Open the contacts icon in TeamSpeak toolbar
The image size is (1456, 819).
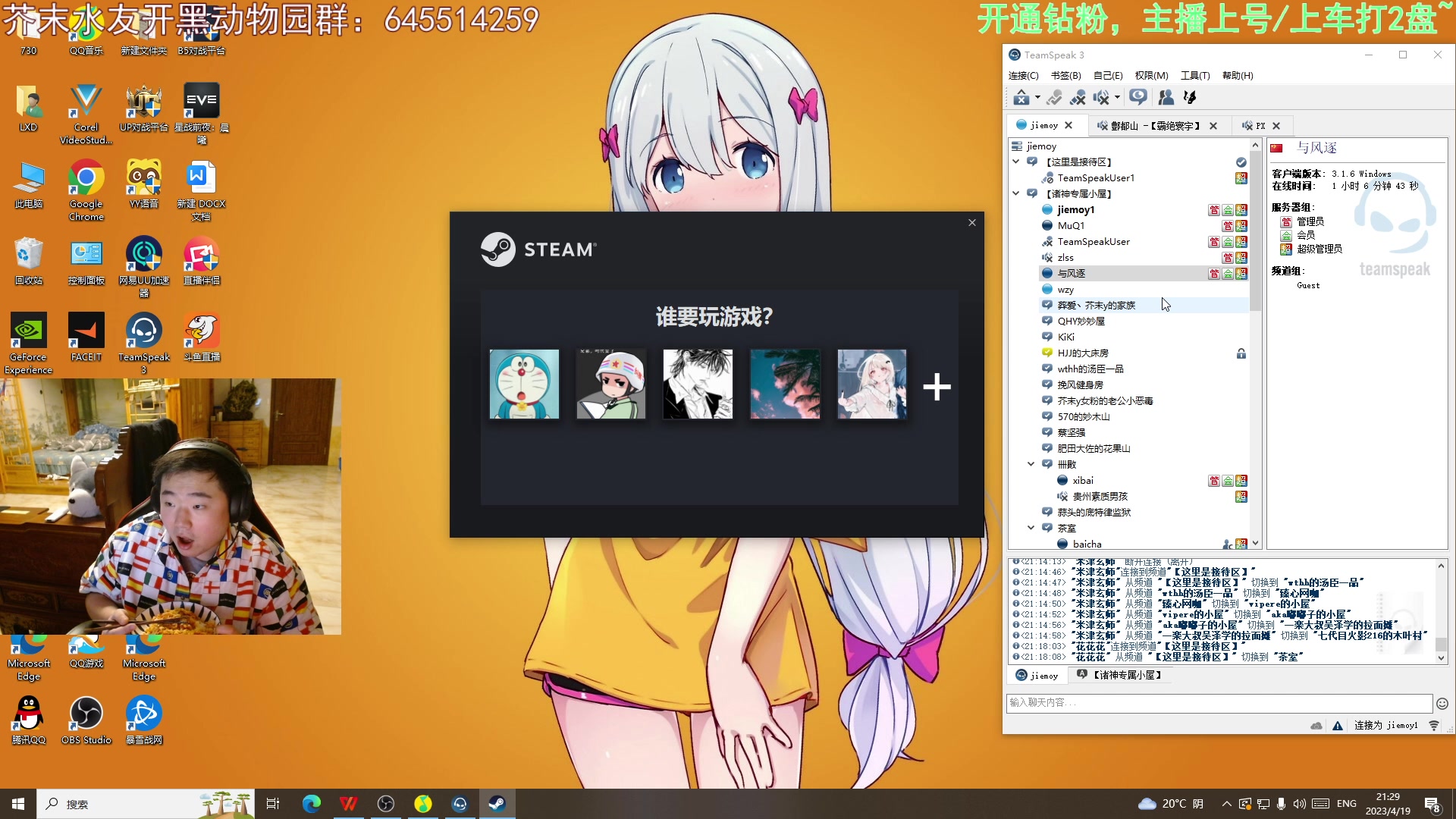pyautogui.click(x=1166, y=98)
